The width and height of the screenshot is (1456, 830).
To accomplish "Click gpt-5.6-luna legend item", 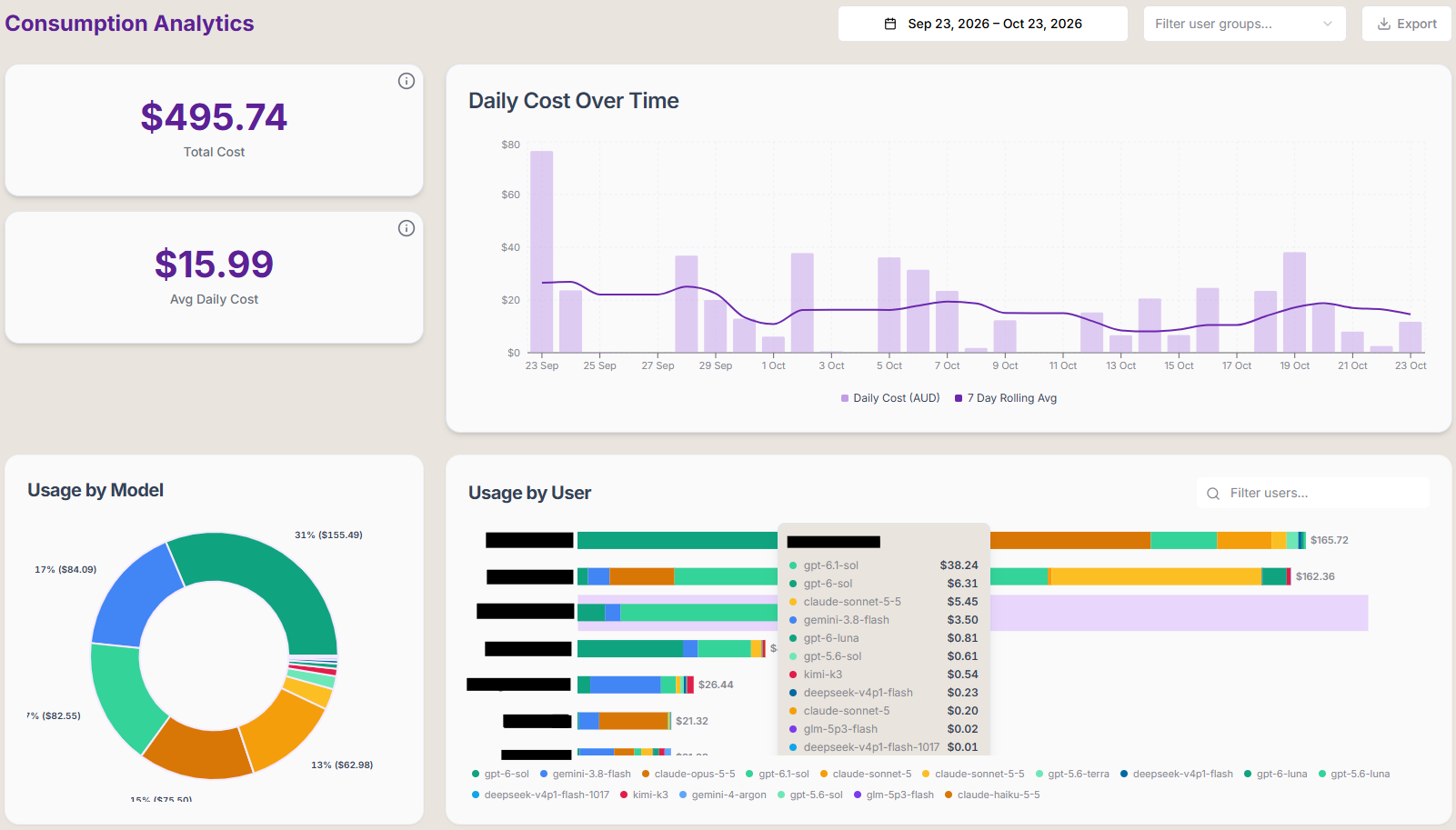I will [1354, 774].
